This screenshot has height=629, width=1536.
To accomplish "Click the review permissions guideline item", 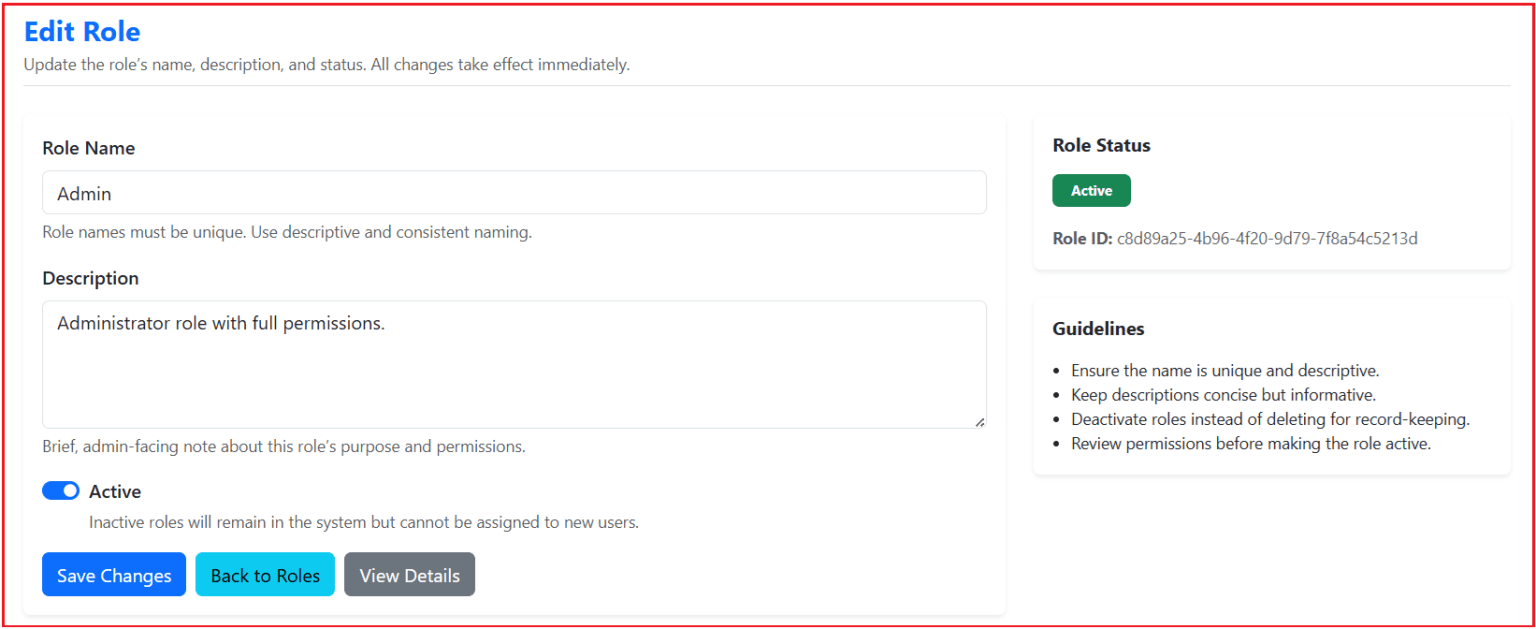I will tap(1251, 443).
